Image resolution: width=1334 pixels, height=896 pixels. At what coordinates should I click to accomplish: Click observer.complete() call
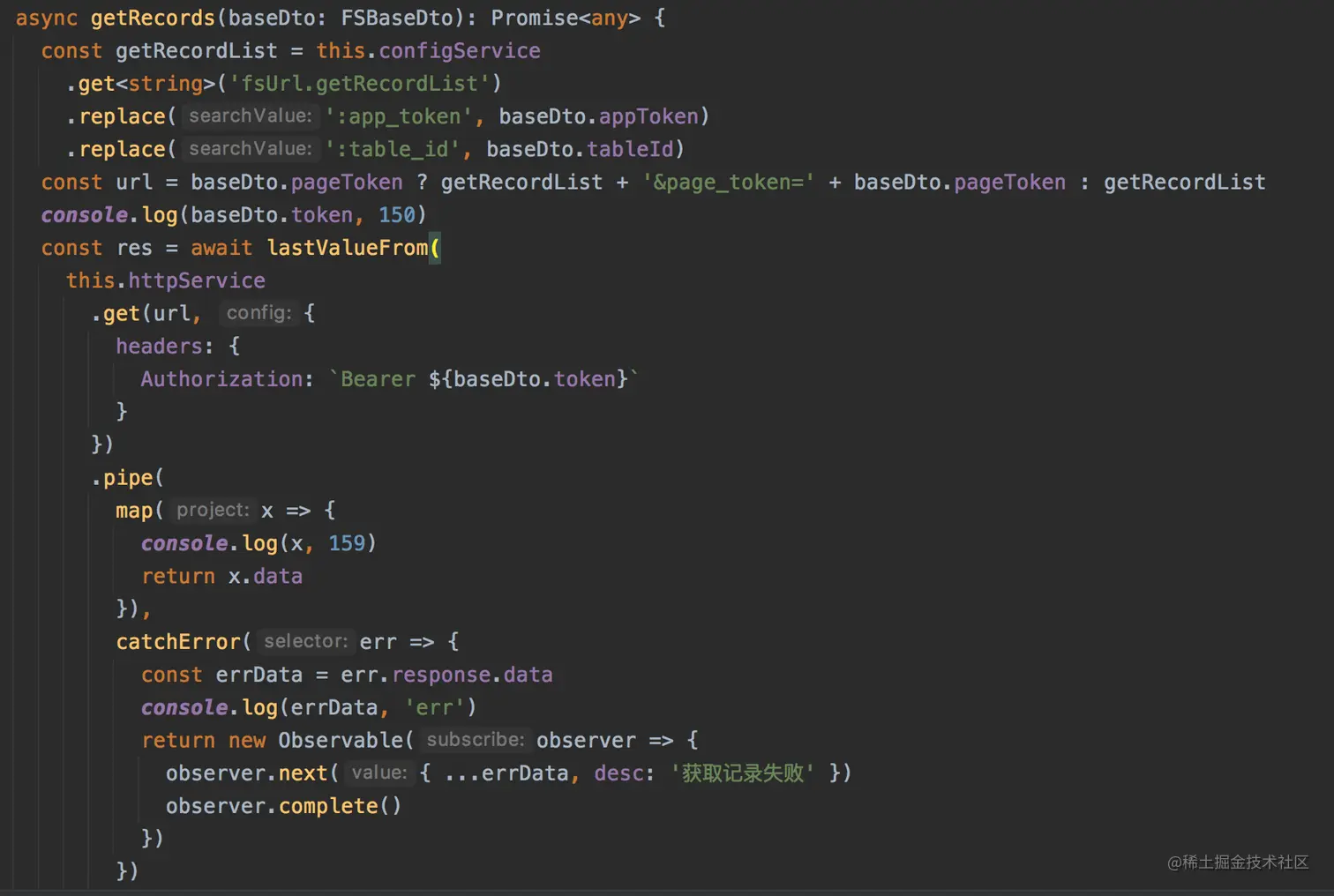pyautogui.click(x=283, y=806)
